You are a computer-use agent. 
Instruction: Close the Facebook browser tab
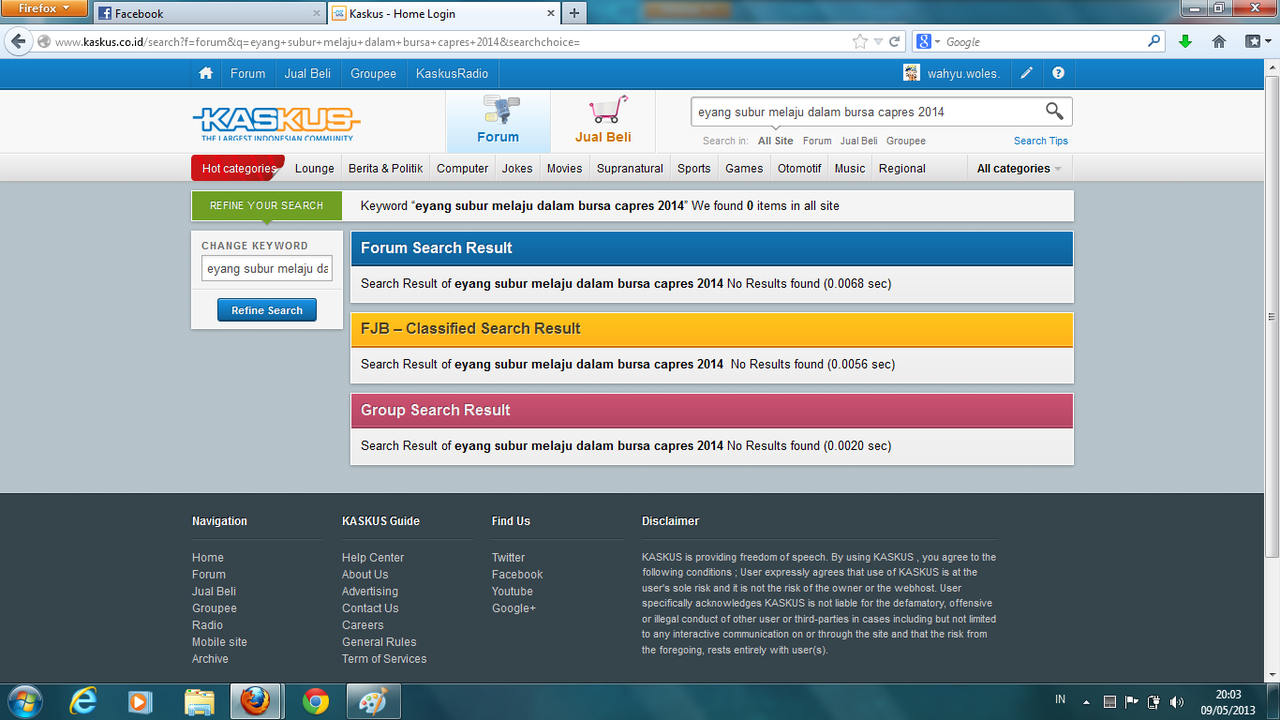[317, 14]
